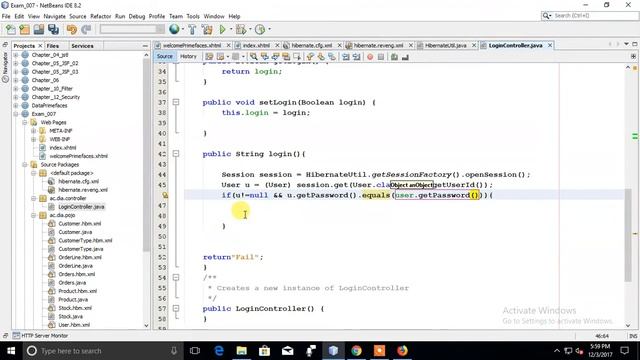640x360 pixels.
Task: Open the project configuration combo box
Action: (132, 29)
